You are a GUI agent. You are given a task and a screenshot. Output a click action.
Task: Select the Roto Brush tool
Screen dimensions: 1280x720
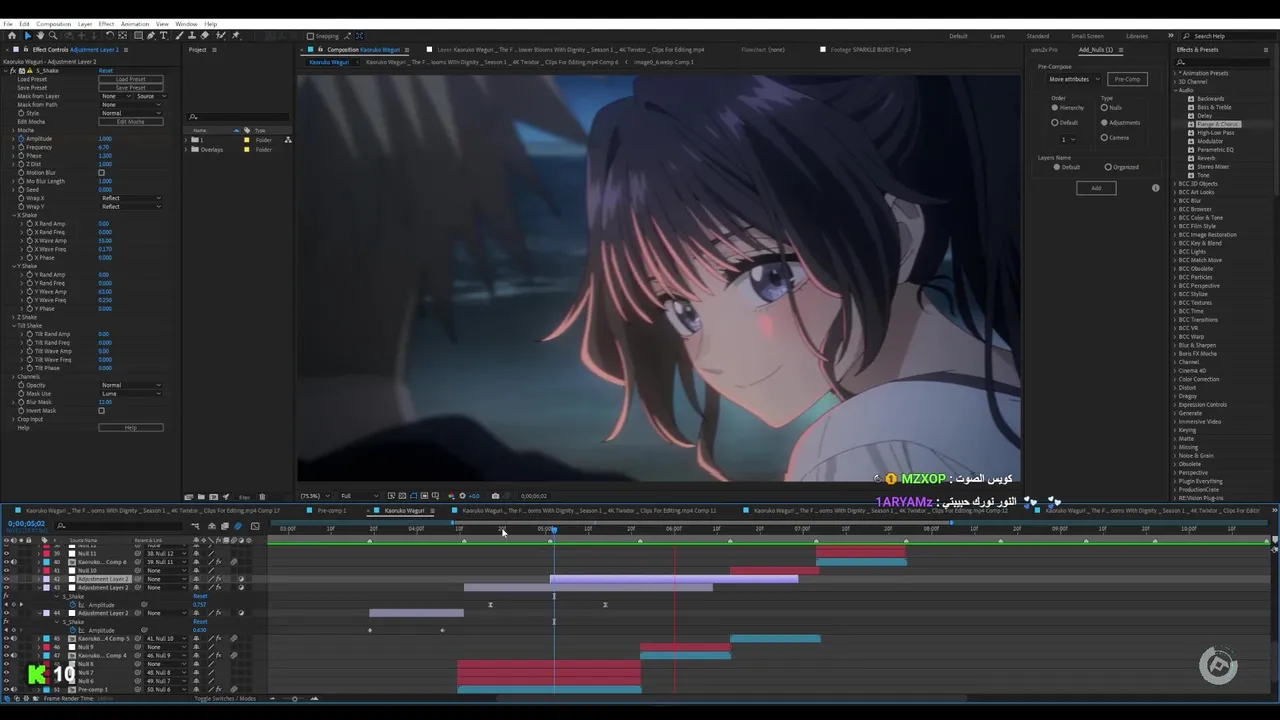[220, 36]
